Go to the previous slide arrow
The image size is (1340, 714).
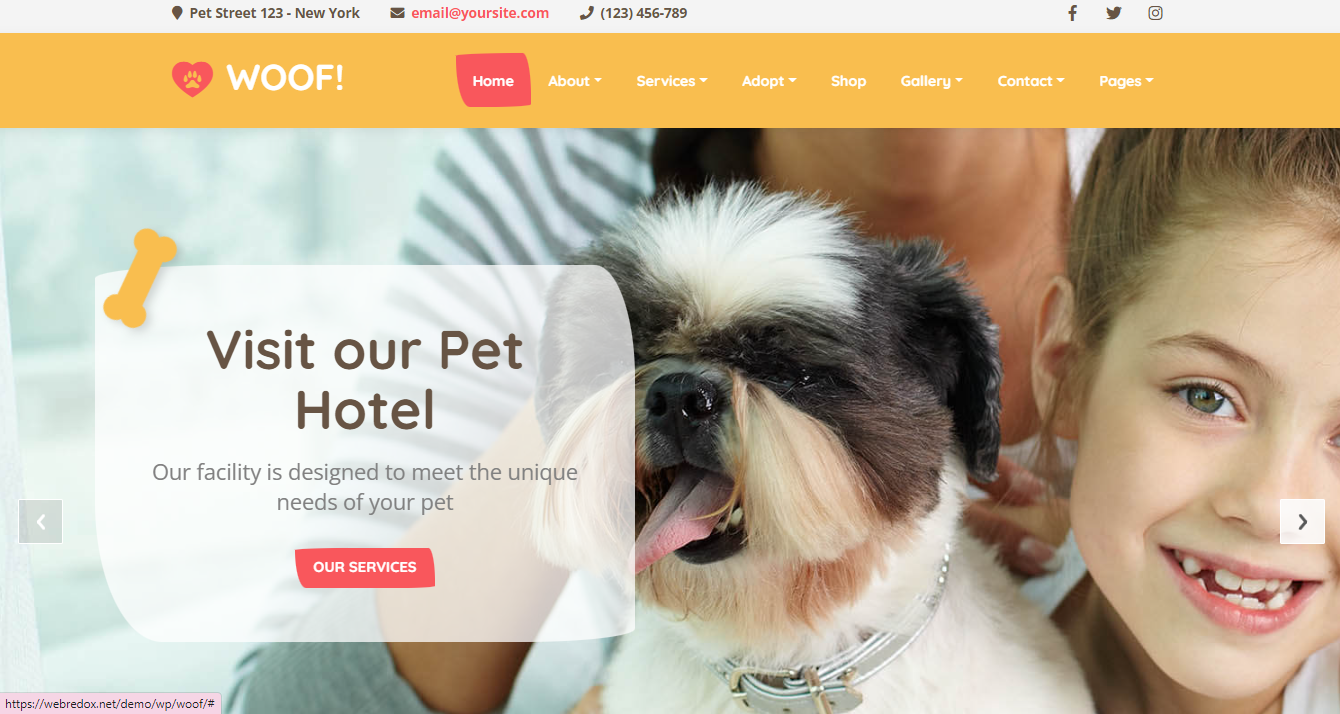click(x=41, y=521)
